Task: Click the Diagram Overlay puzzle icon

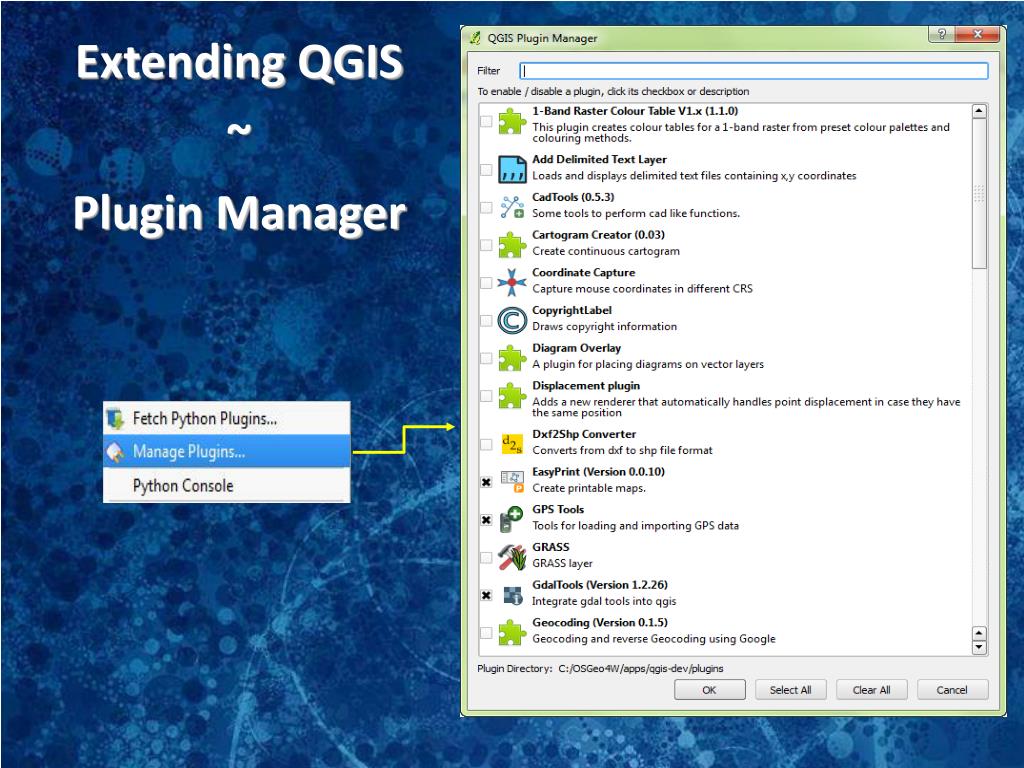Action: point(512,359)
